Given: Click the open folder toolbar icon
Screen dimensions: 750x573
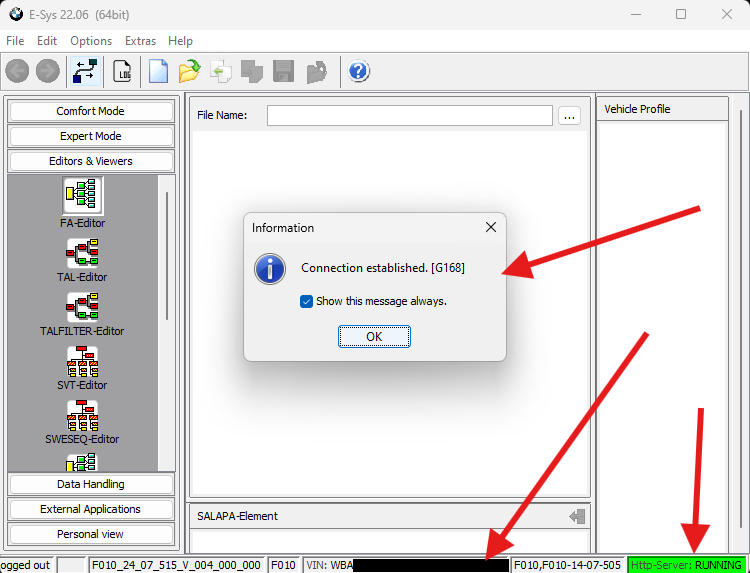Looking at the screenshot, I should click(189, 72).
